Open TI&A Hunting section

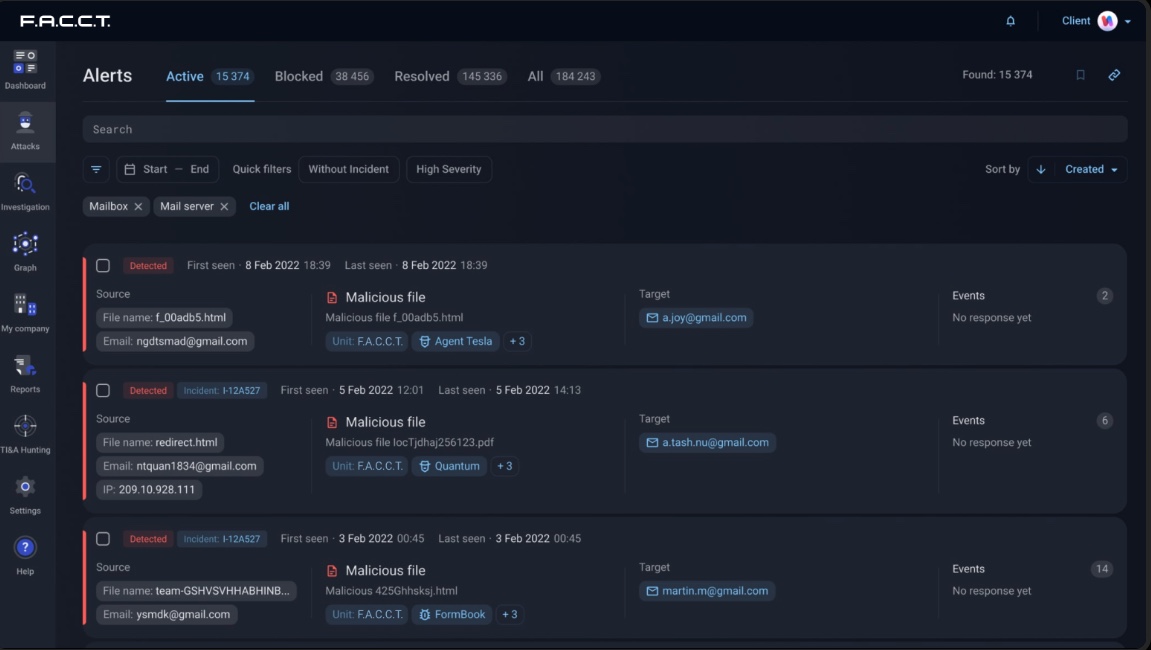(25, 429)
